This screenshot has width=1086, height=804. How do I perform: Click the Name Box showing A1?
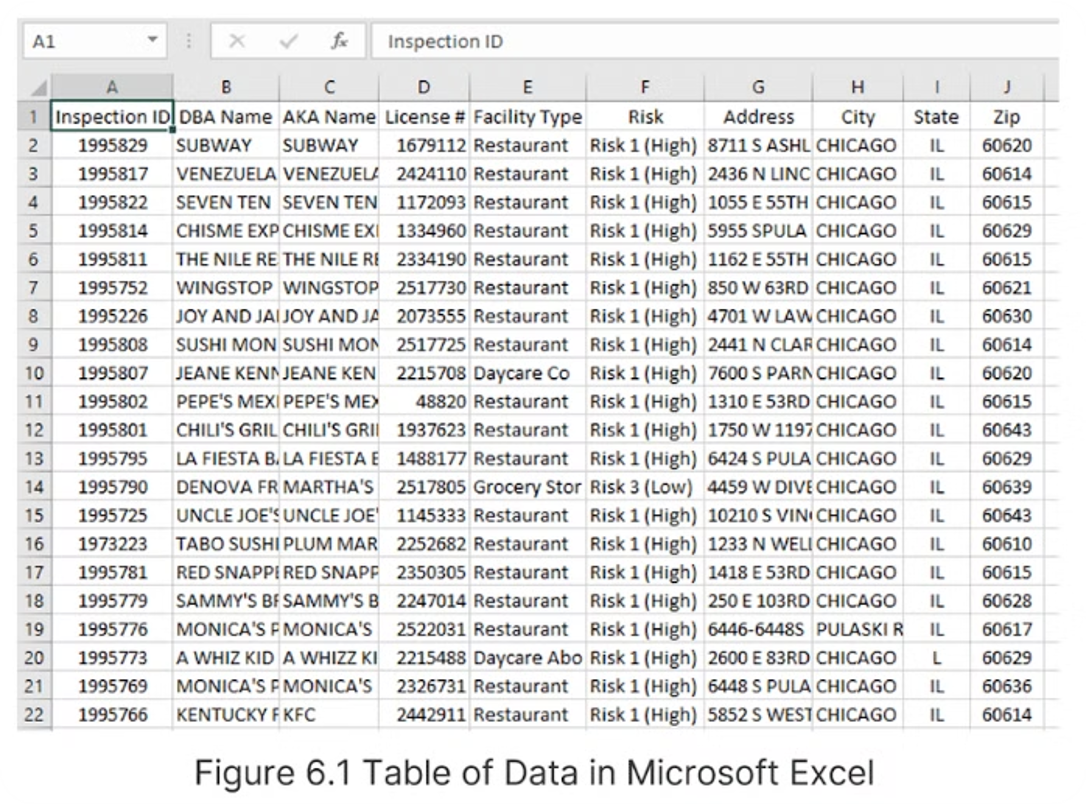(x=94, y=42)
